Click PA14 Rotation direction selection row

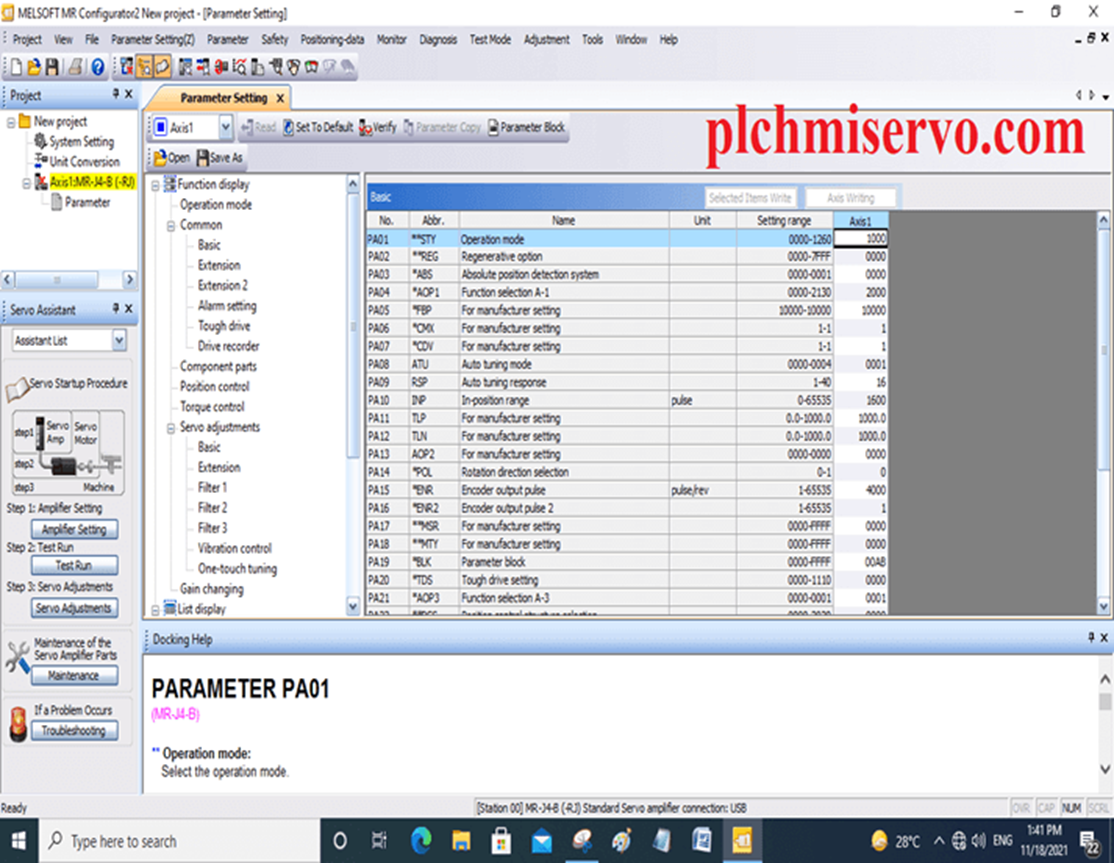(627, 472)
